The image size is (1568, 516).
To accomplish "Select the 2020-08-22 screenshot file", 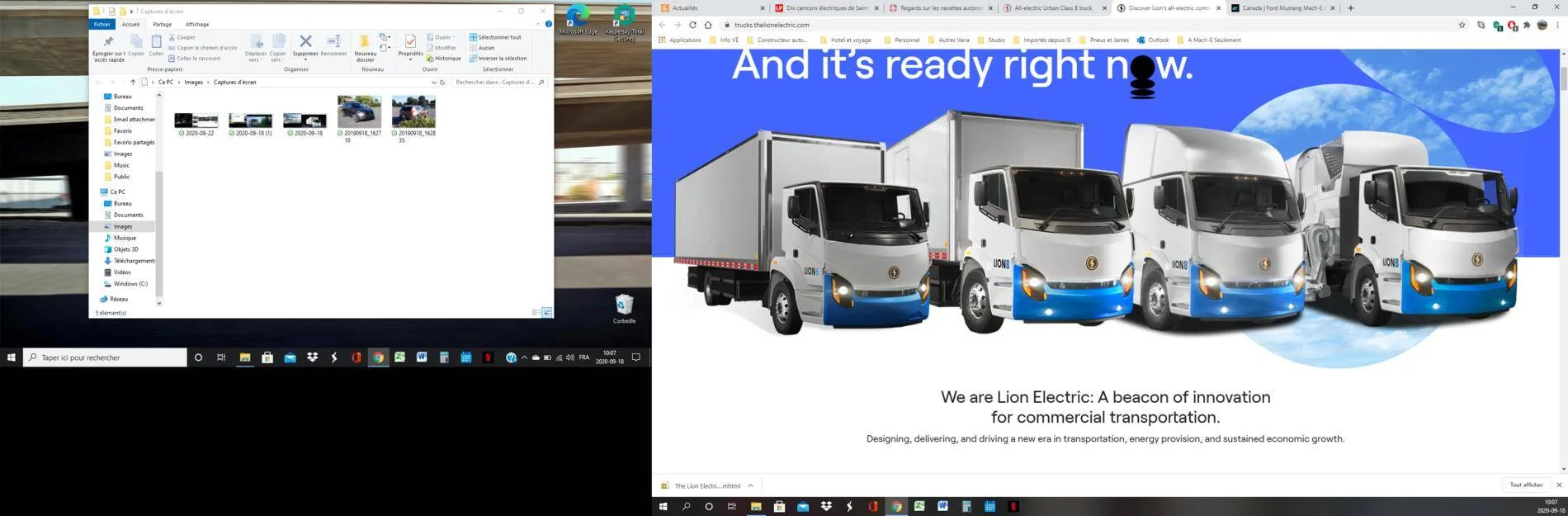I will [196, 124].
